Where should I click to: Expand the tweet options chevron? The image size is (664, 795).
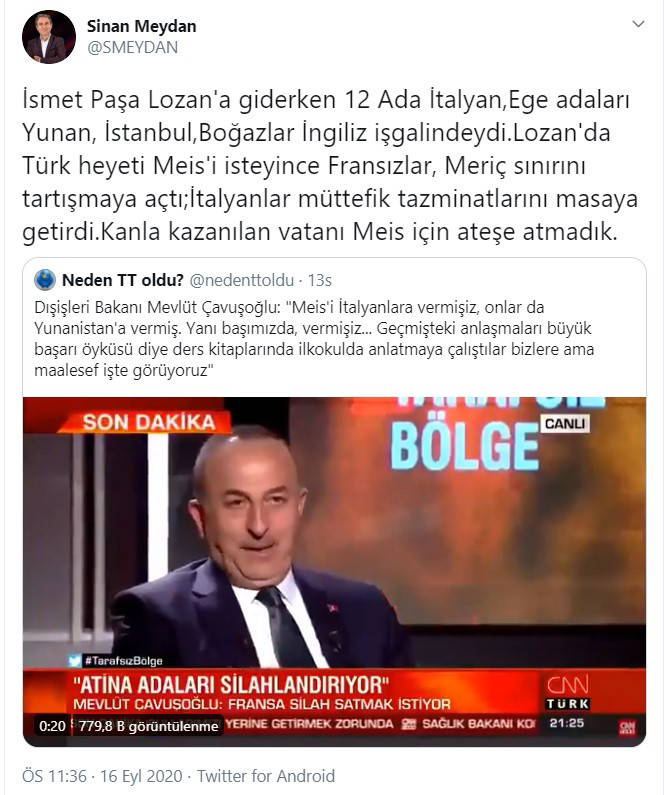click(639, 24)
